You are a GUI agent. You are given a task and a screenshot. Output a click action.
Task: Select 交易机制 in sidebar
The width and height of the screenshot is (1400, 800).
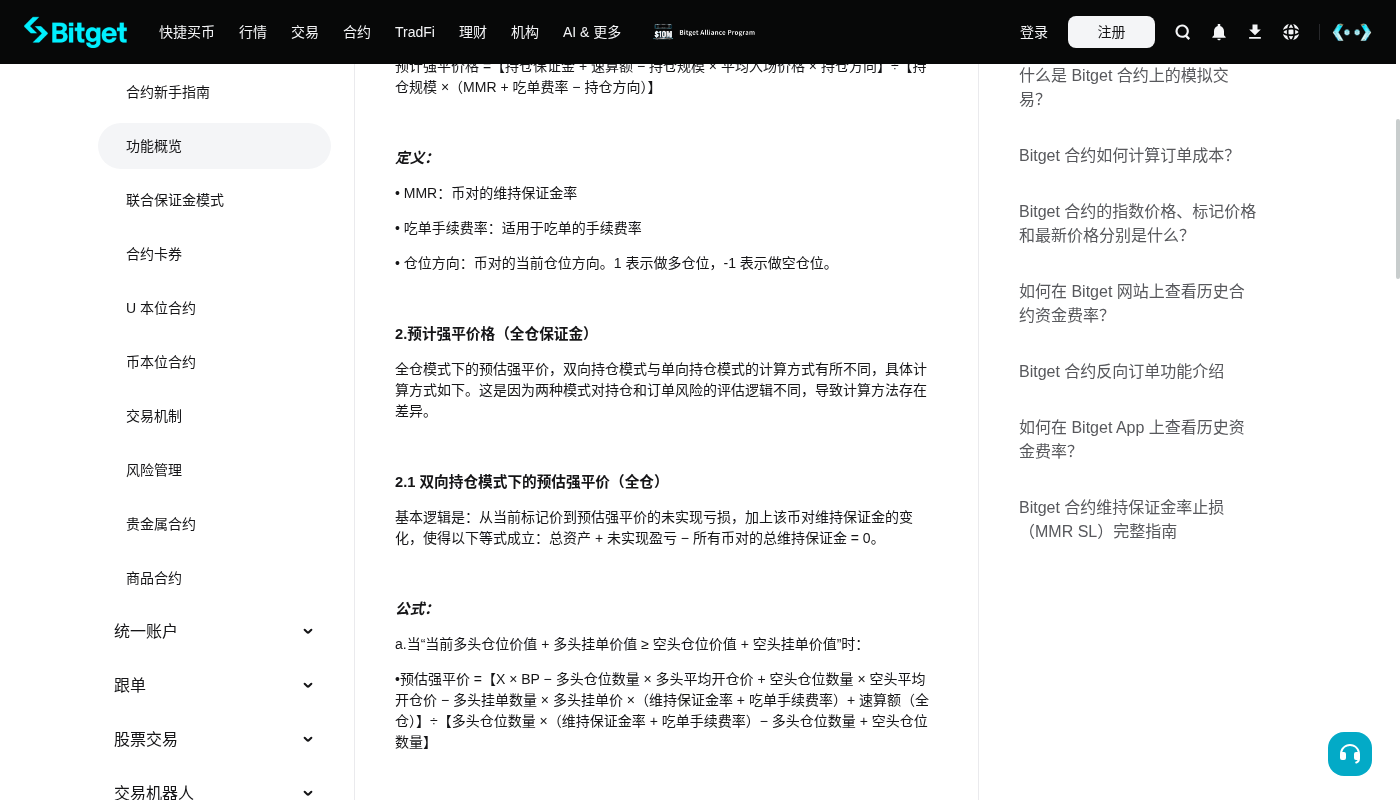[214, 416]
